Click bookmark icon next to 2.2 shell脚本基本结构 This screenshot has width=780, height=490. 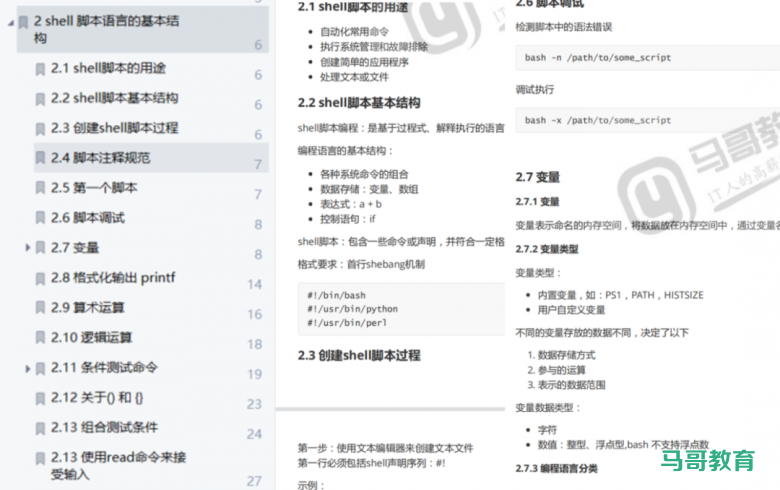click(40, 99)
